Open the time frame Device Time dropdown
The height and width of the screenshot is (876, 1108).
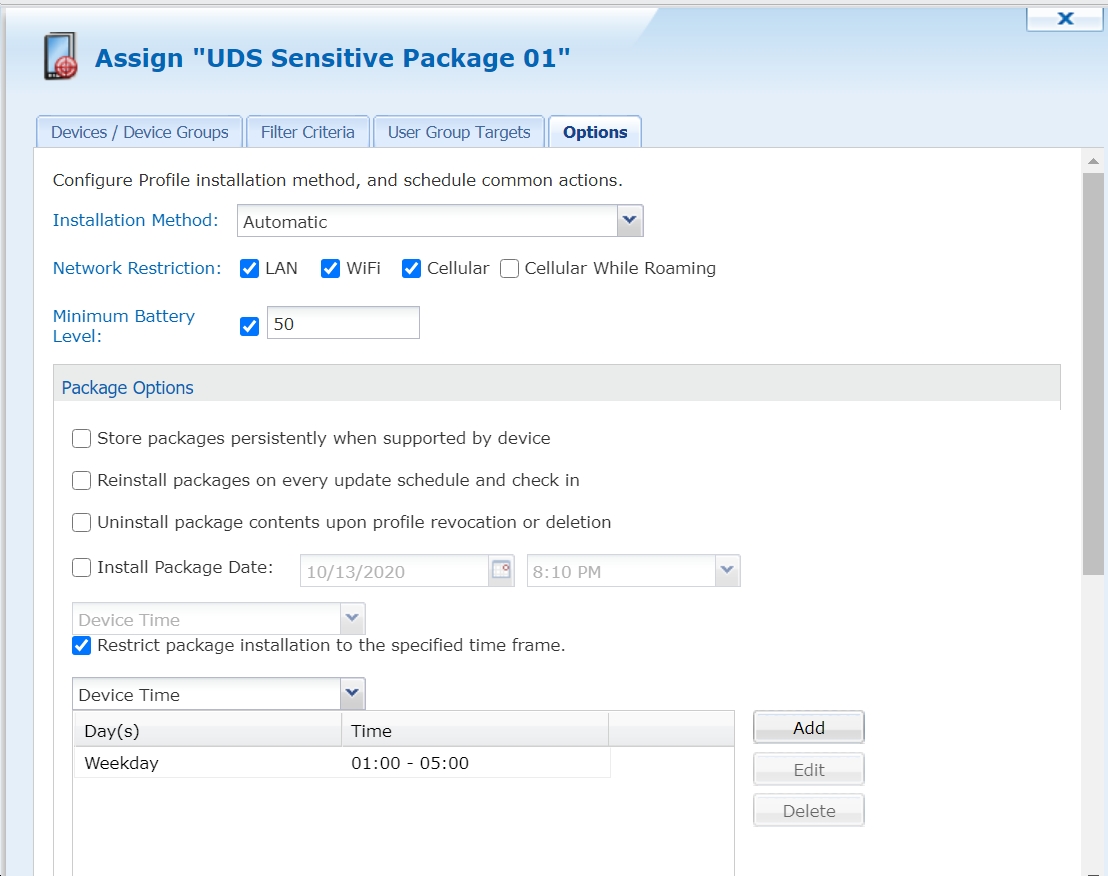(352, 694)
